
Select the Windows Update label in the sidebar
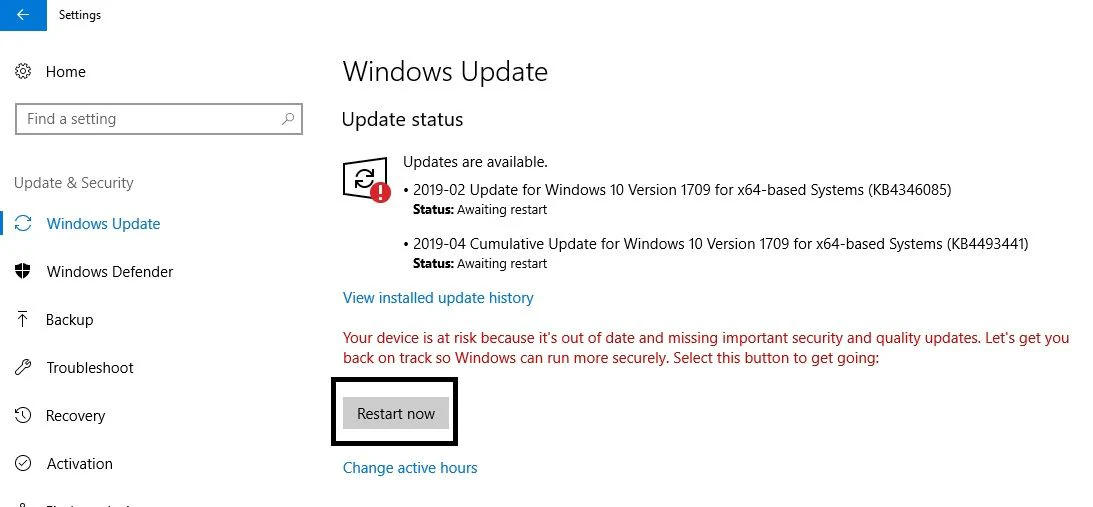coord(103,224)
